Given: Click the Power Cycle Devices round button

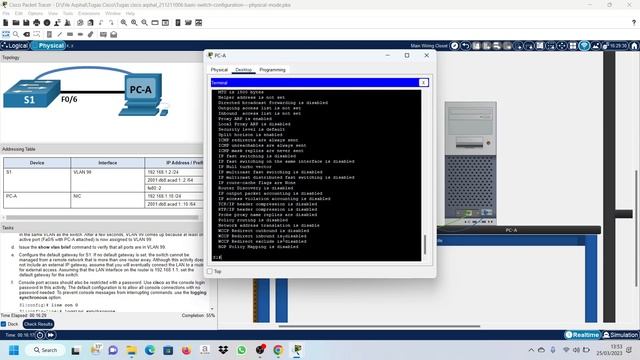Looking at the screenshot, I should (x=40, y=335).
